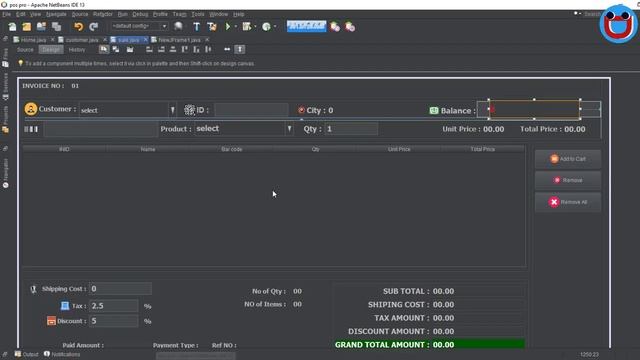640x360 pixels.
Task: Expand the Run Project arrow menu
Action: pos(236,27)
